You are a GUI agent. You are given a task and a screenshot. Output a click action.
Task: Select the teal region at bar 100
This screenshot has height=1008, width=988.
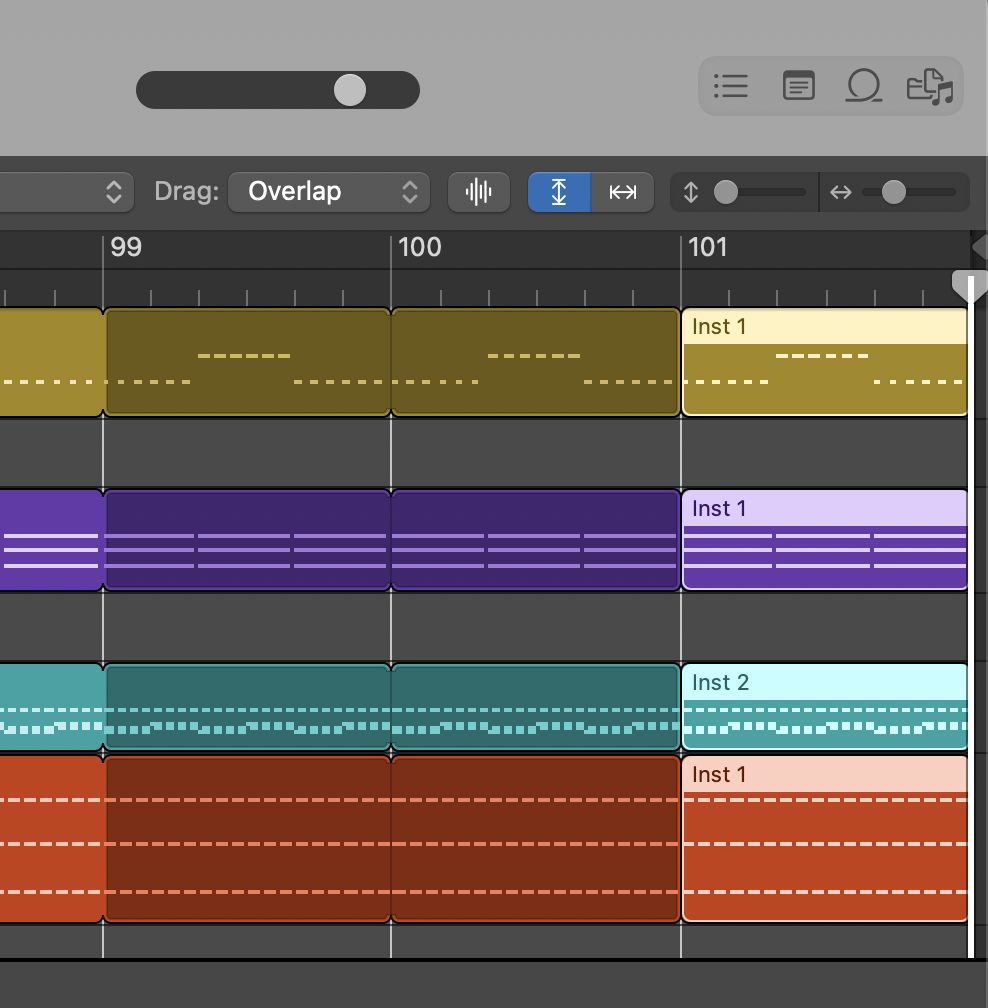pos(535,707)
